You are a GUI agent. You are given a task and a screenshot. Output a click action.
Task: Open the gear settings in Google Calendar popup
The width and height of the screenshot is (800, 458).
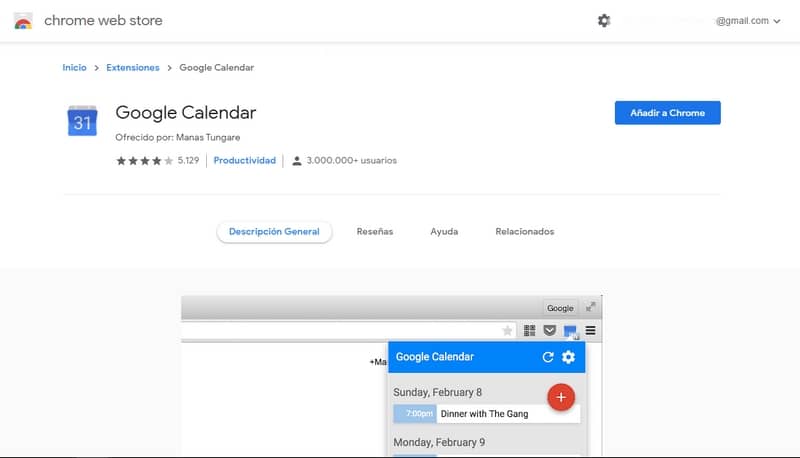568,357
